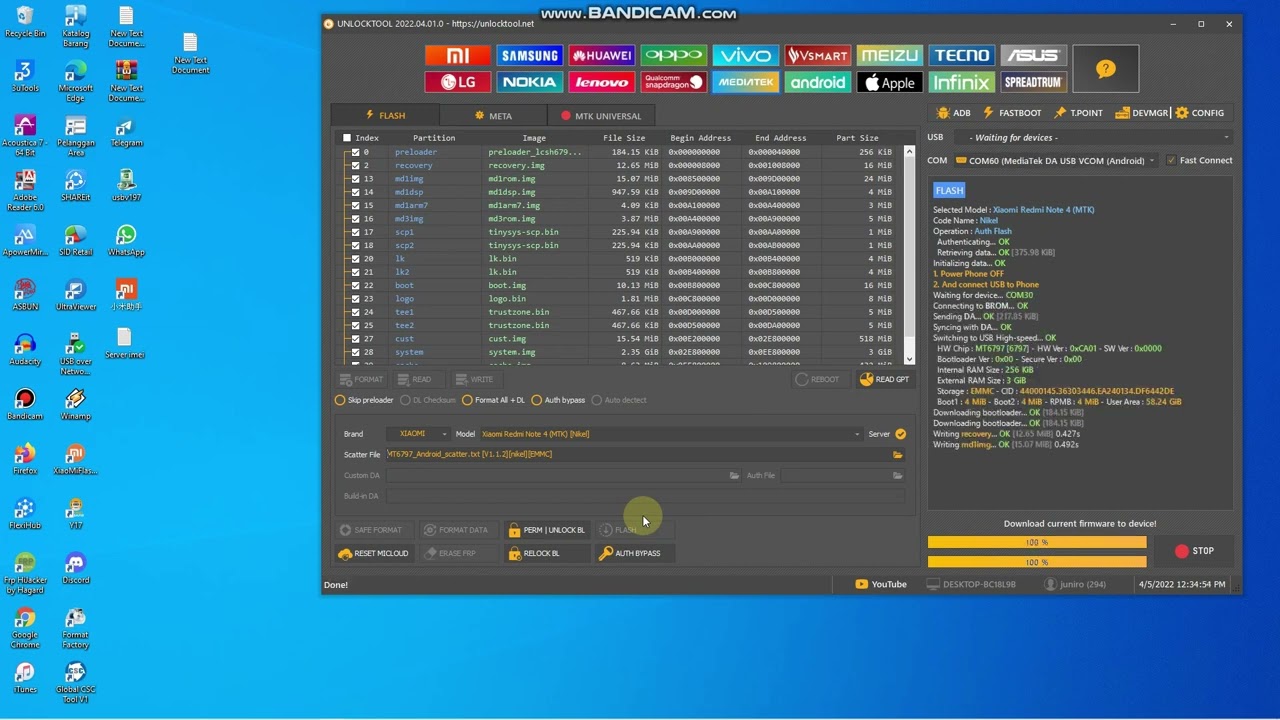Open the ADB panel

(x=954, y=113)
